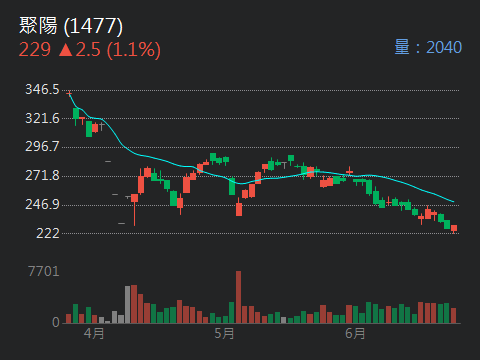This screenshot has height=360, width=480.
Task: Click the 6月 date axis label
Action: (355, 333)
